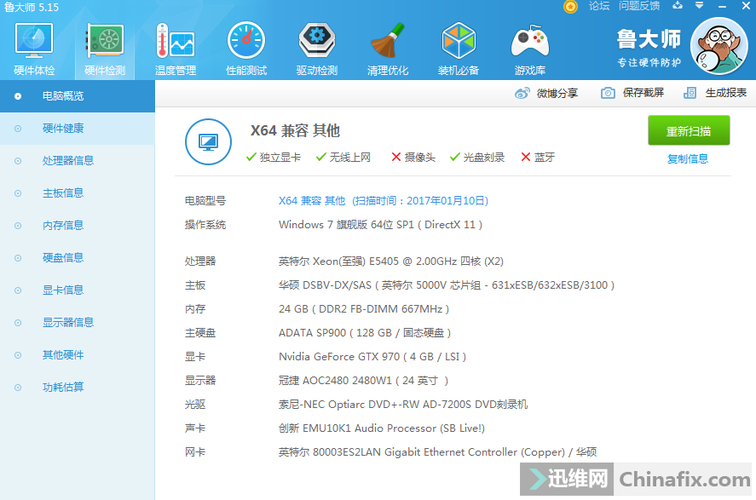Click the 英特尔 80003ES2LAN network card value
The width and height of the screenshot is (756, 500).
437,452
